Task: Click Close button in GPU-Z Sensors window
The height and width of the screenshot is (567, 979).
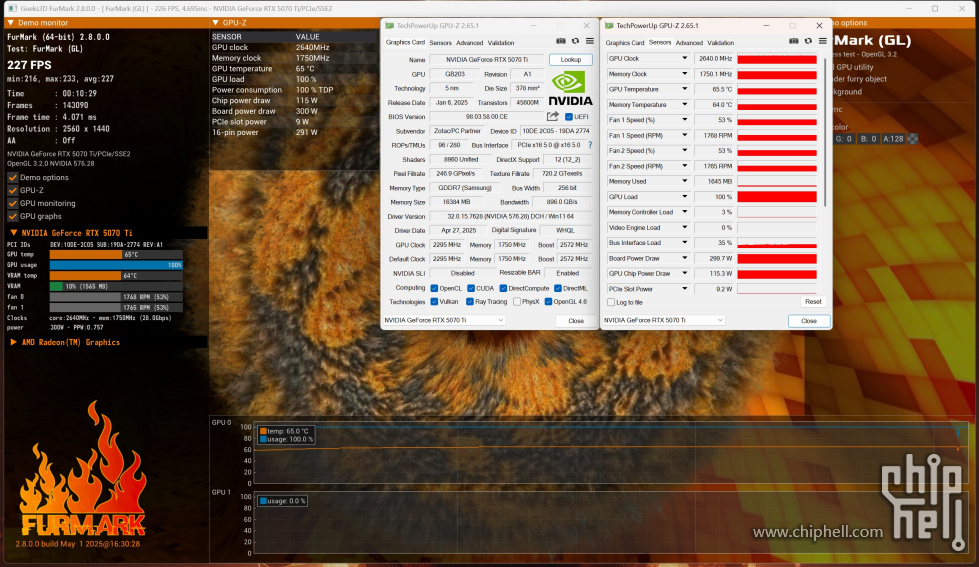Action: point(809,320)
